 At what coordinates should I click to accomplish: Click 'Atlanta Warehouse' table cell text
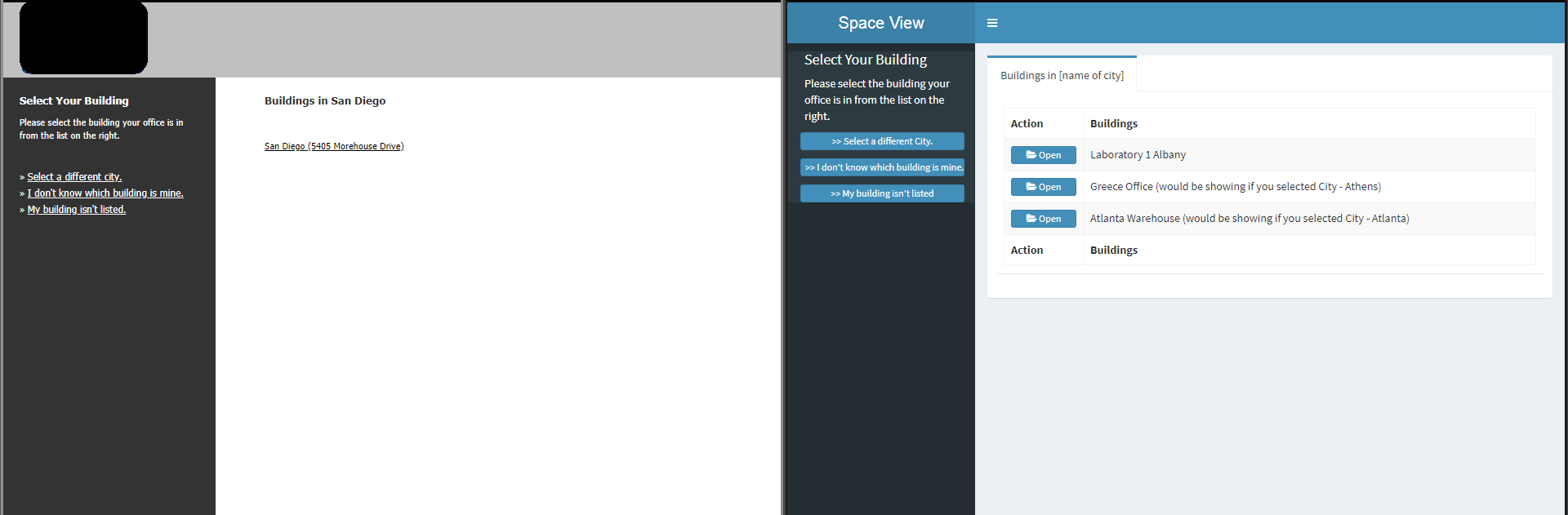1249,219
